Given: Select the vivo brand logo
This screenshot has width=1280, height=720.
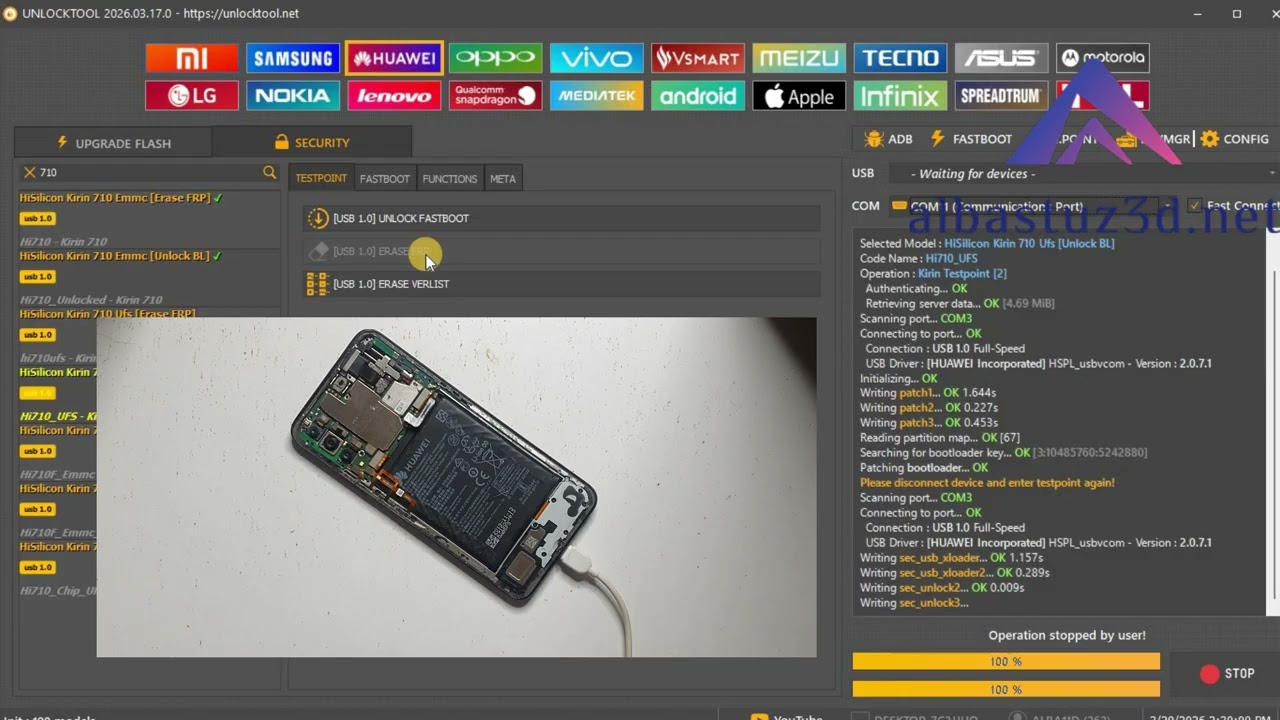Looking at the screenshot, I should 597,58.
